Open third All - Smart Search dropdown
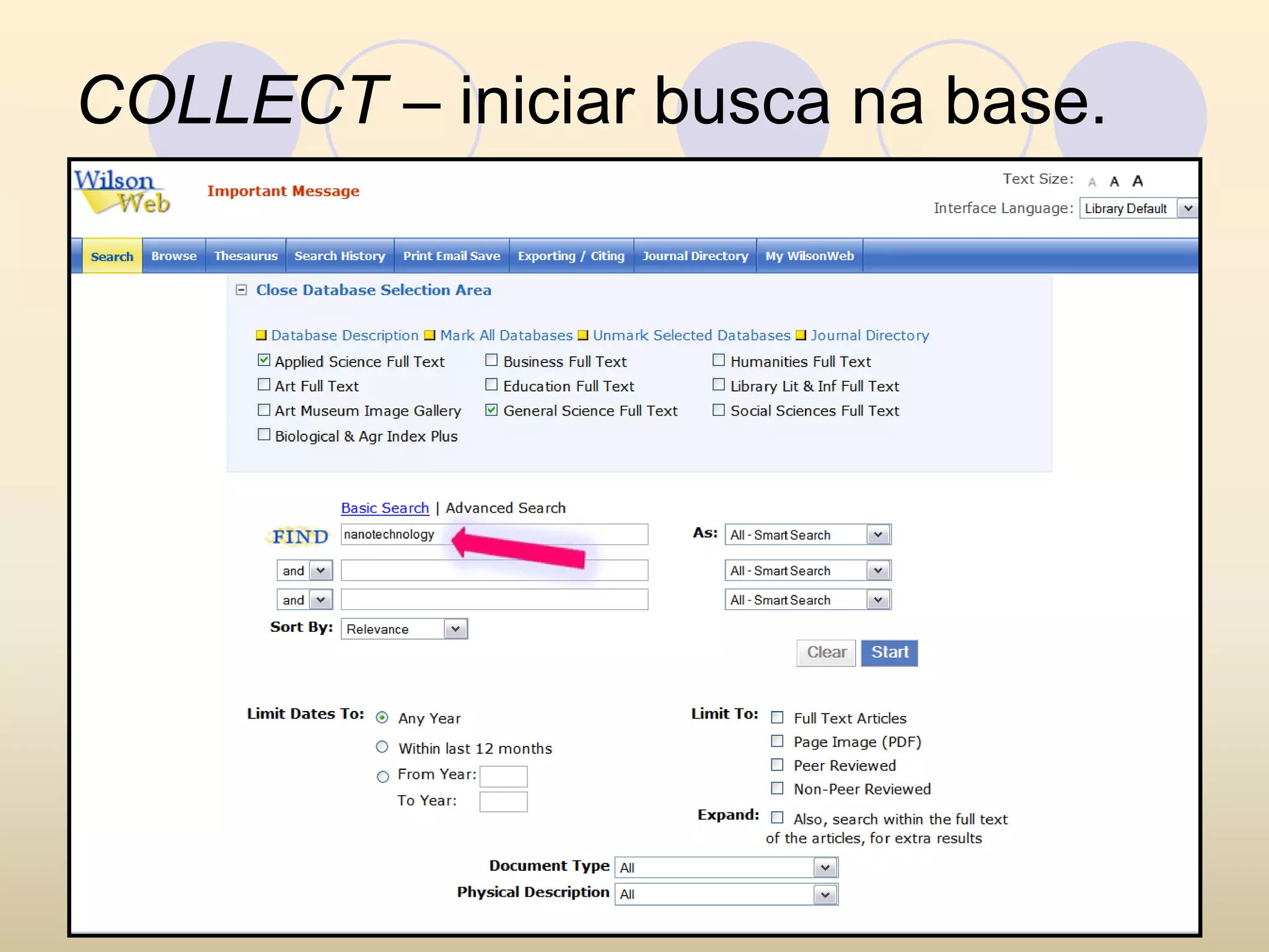 (808, 600)
